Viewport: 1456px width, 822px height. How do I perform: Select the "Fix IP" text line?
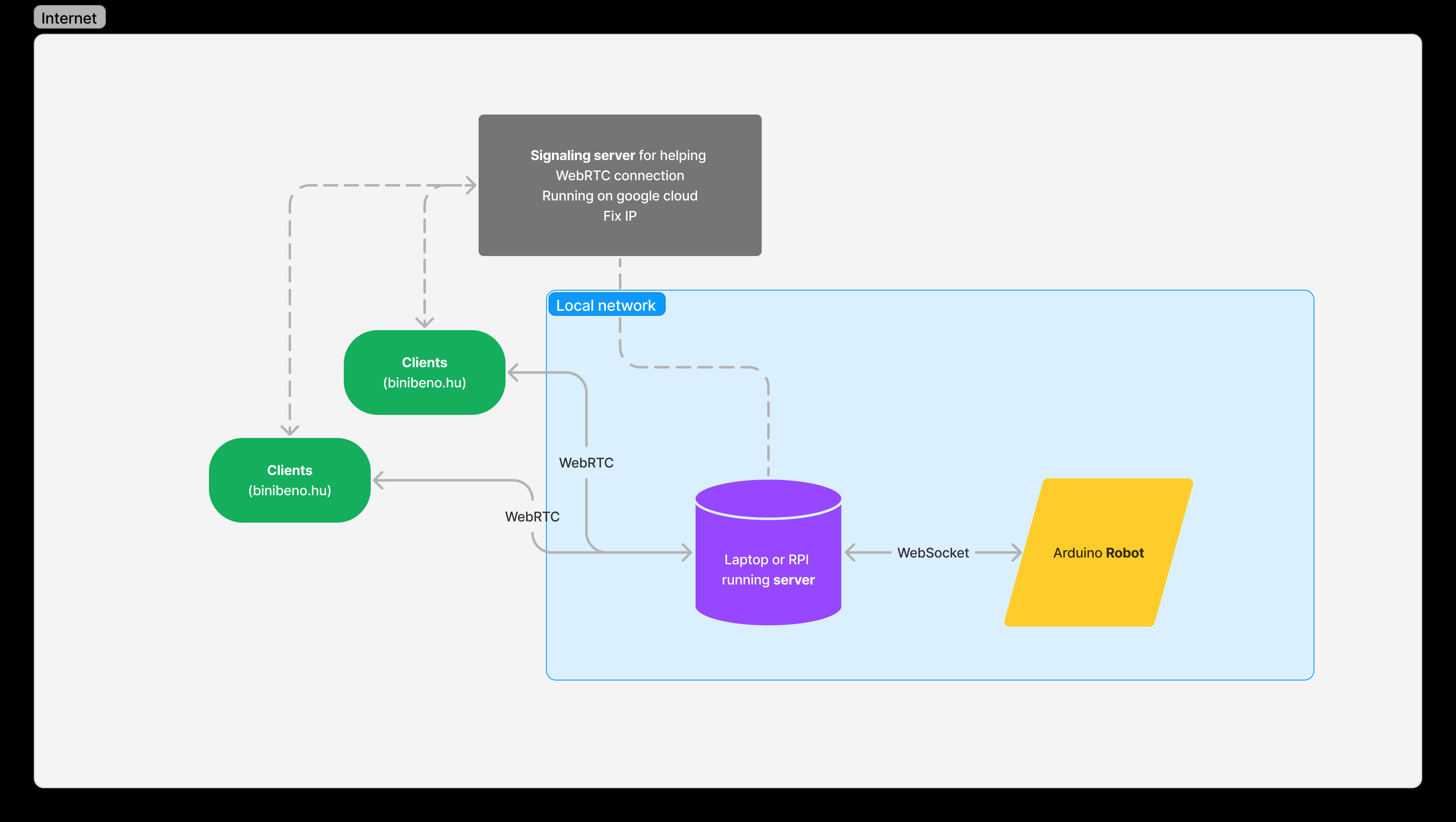coord(619,216)
